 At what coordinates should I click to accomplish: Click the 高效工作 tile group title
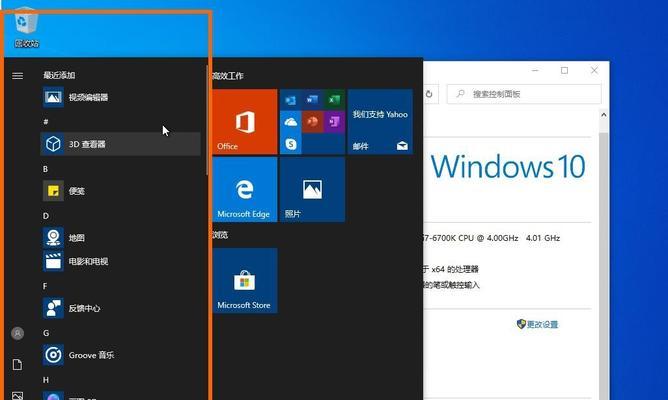pos(228,76)
